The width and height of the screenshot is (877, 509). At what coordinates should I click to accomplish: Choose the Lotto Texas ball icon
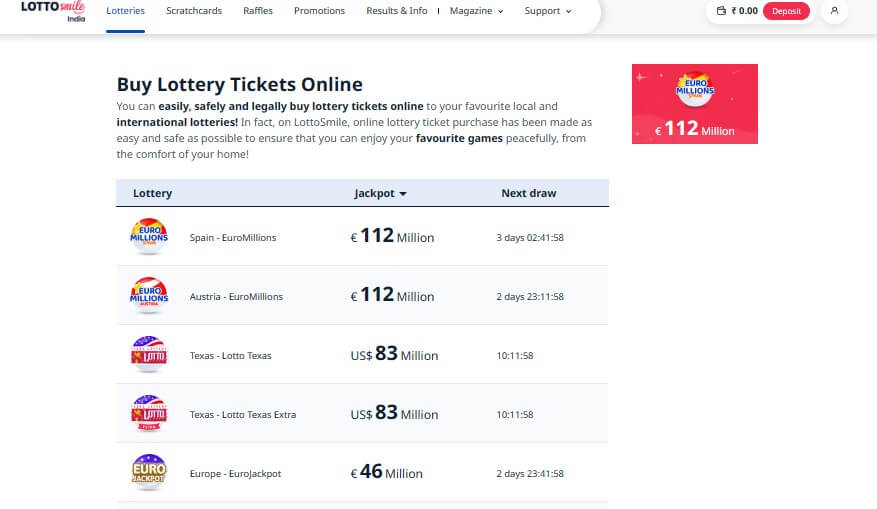click(x=149, y=355)
